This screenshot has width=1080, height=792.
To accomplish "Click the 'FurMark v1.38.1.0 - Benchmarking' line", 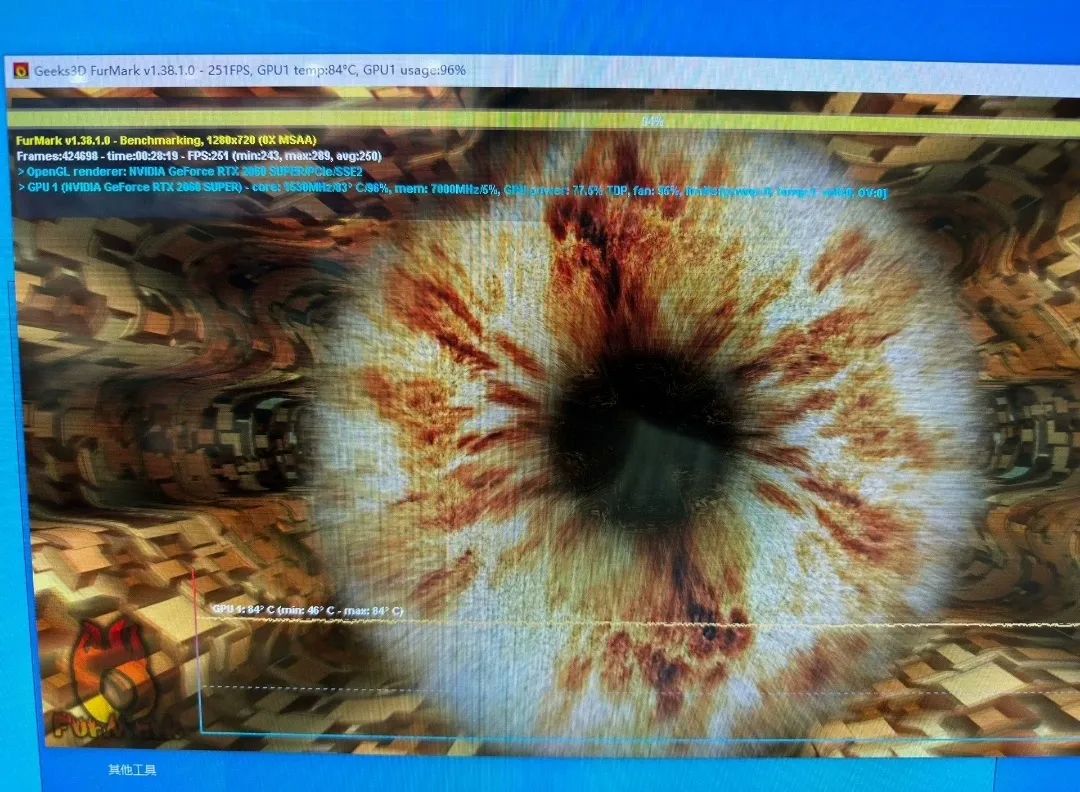I will 166,140.
